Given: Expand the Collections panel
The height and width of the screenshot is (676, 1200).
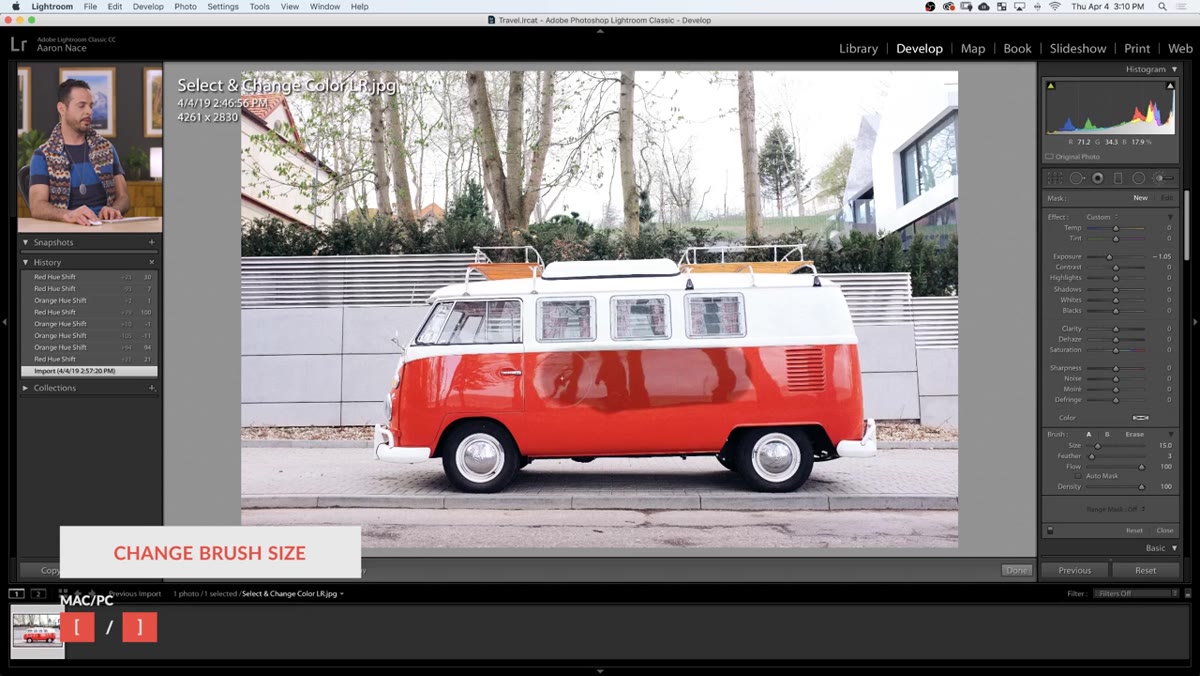Looking at the screenshot, I should click(26, 388).
